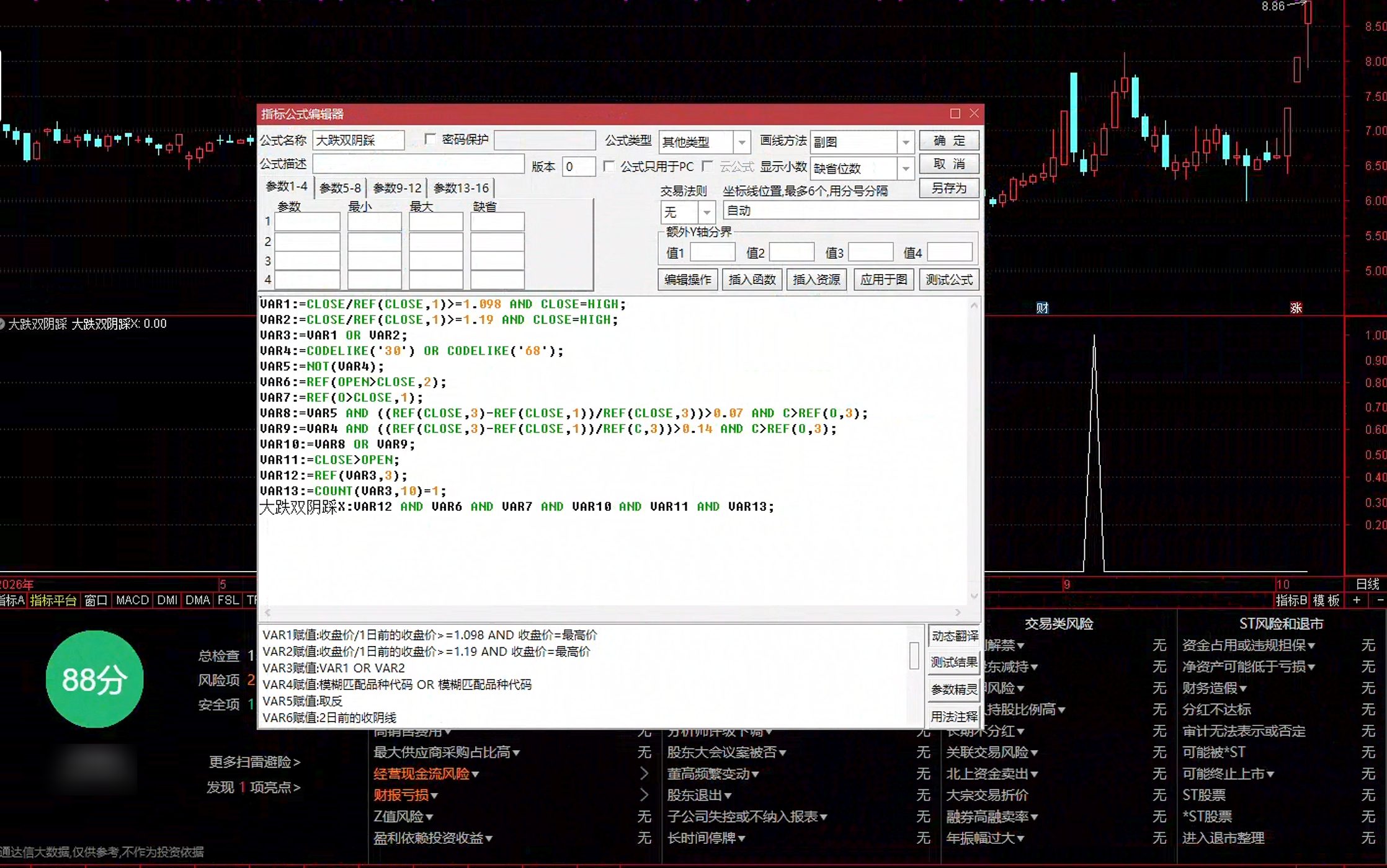The width and height of the screenshot is (1387, 868).
Task: Open 发现1项亮点 link
Action: (253, 787)
